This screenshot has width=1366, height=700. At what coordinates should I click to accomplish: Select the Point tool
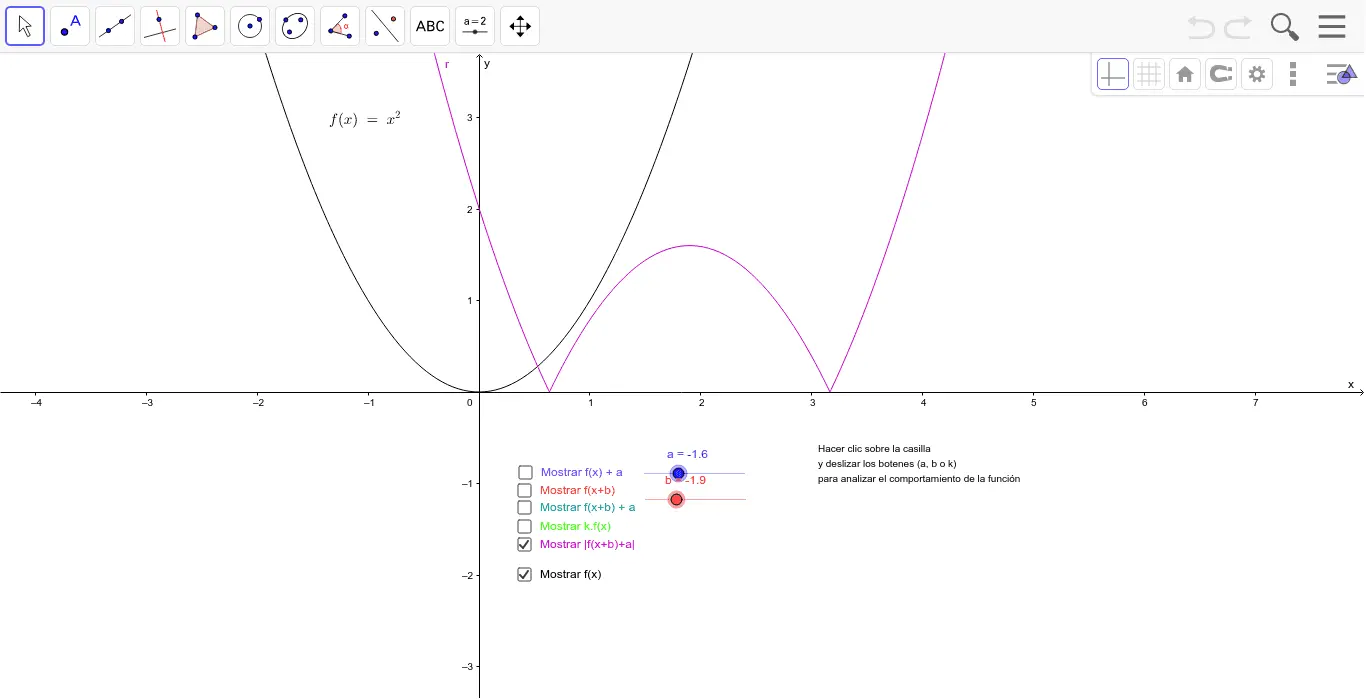point(70,26)
